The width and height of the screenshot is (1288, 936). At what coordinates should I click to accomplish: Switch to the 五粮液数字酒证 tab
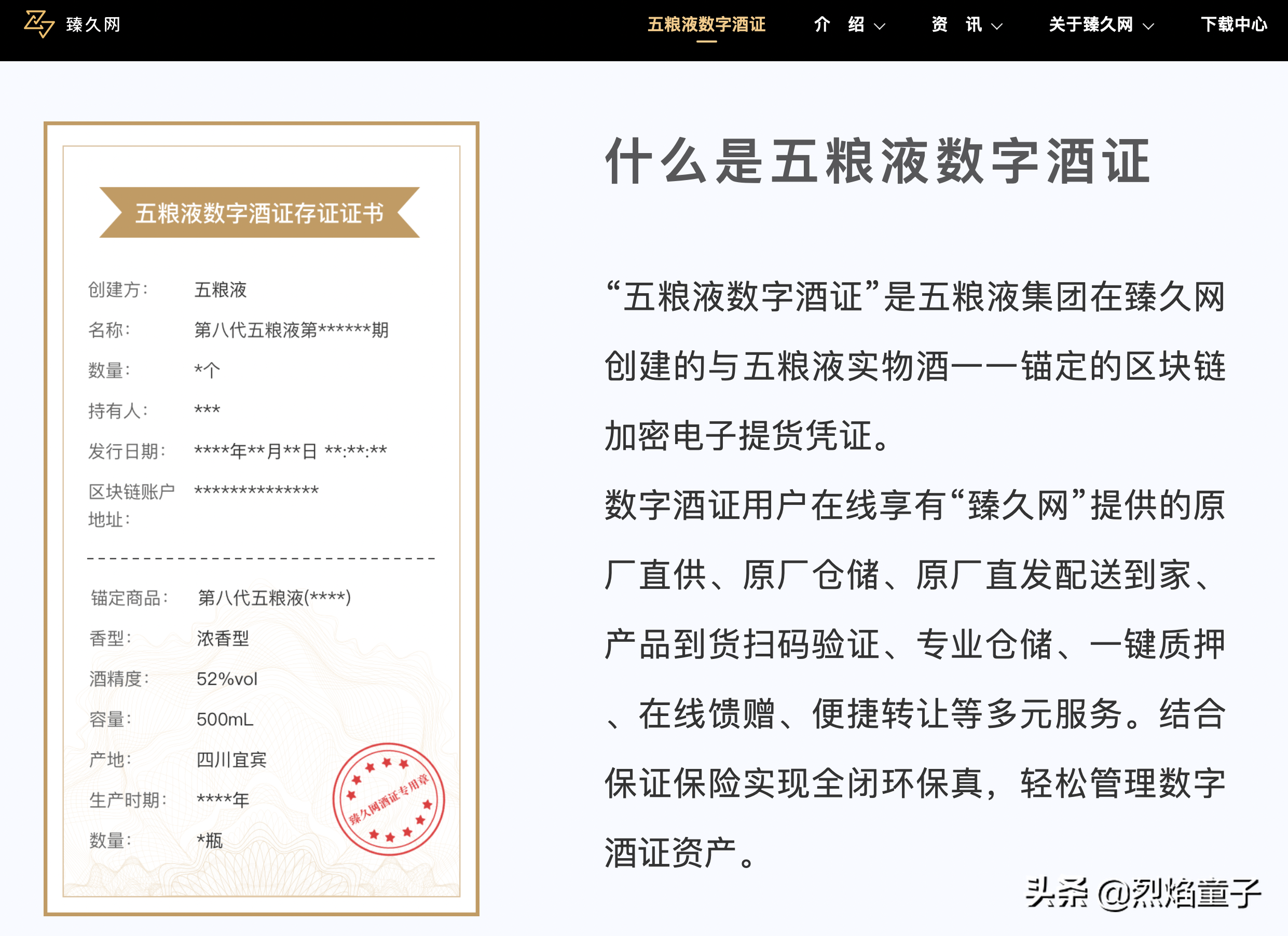pos(708,25)
